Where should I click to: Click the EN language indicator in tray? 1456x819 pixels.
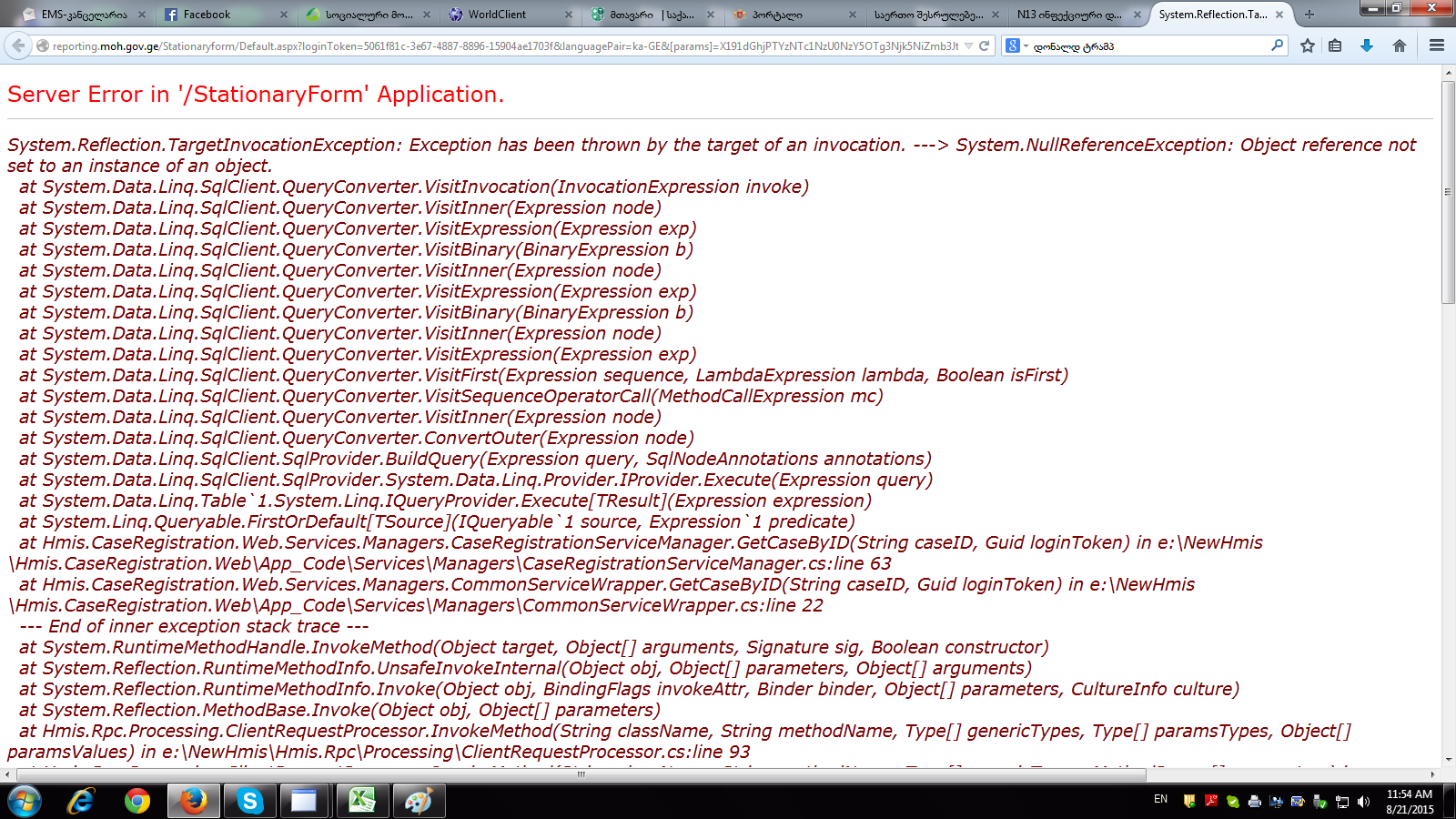1160,799
